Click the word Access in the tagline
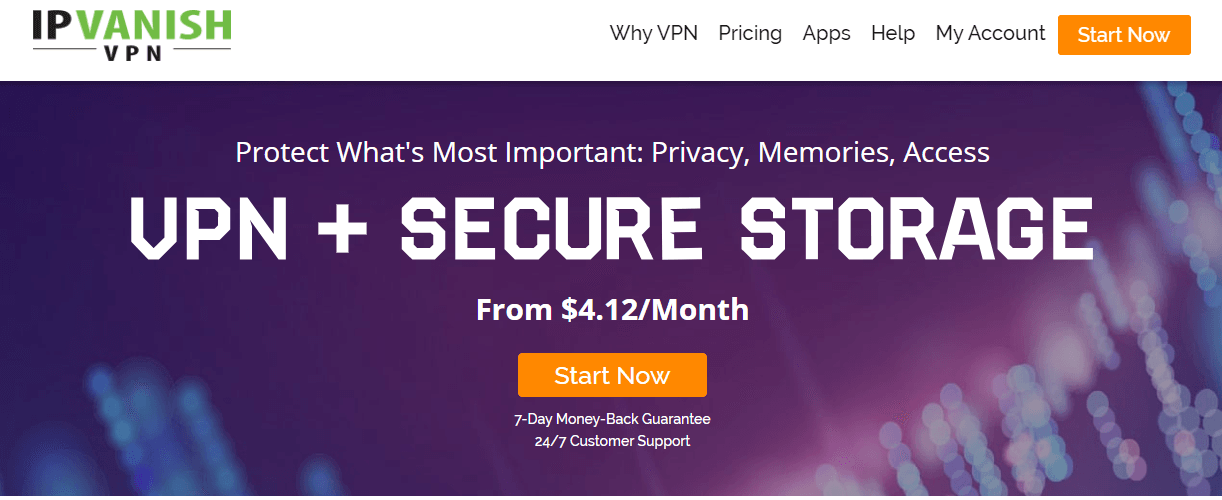This screenshot has height=500, width=1222. coord(946,153)
